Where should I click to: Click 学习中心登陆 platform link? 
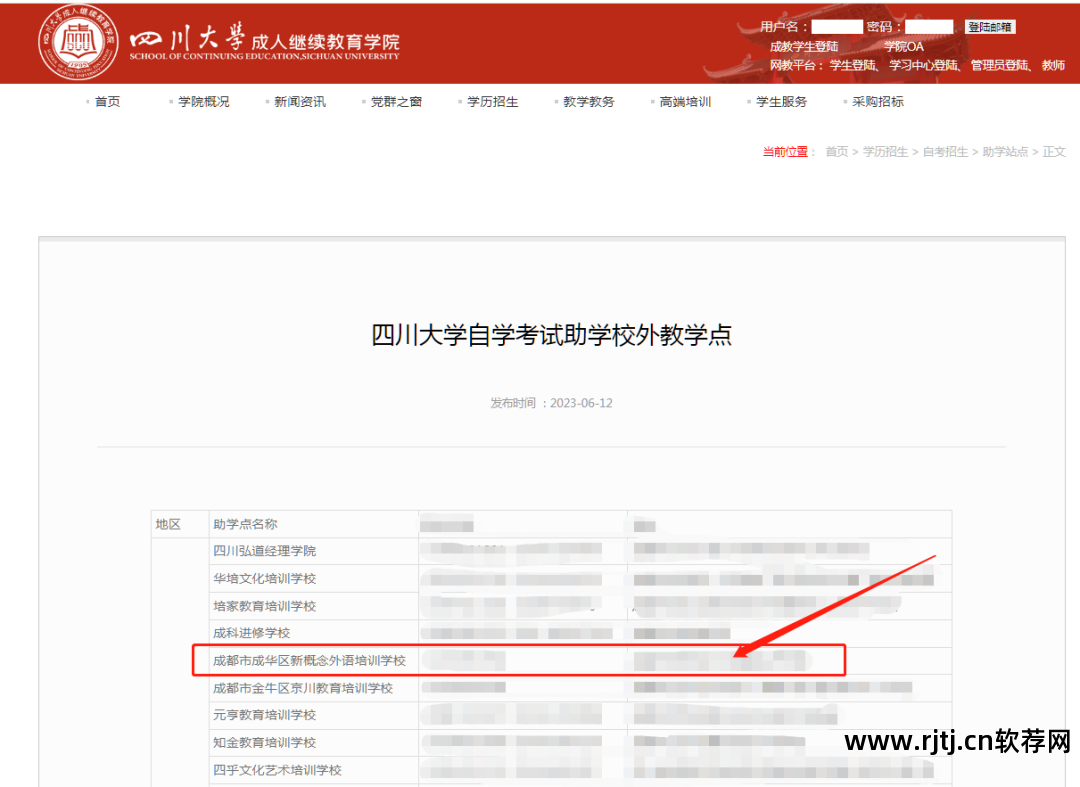[927, 64]
